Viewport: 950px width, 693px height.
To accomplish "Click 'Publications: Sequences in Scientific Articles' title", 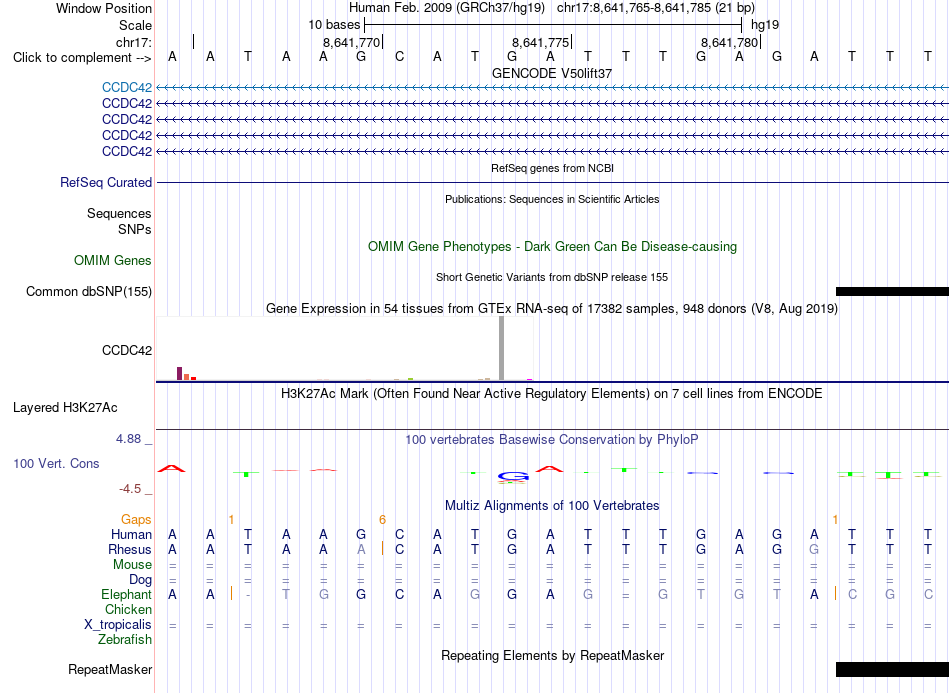I will pyautogui.click(x=552, y=199).
